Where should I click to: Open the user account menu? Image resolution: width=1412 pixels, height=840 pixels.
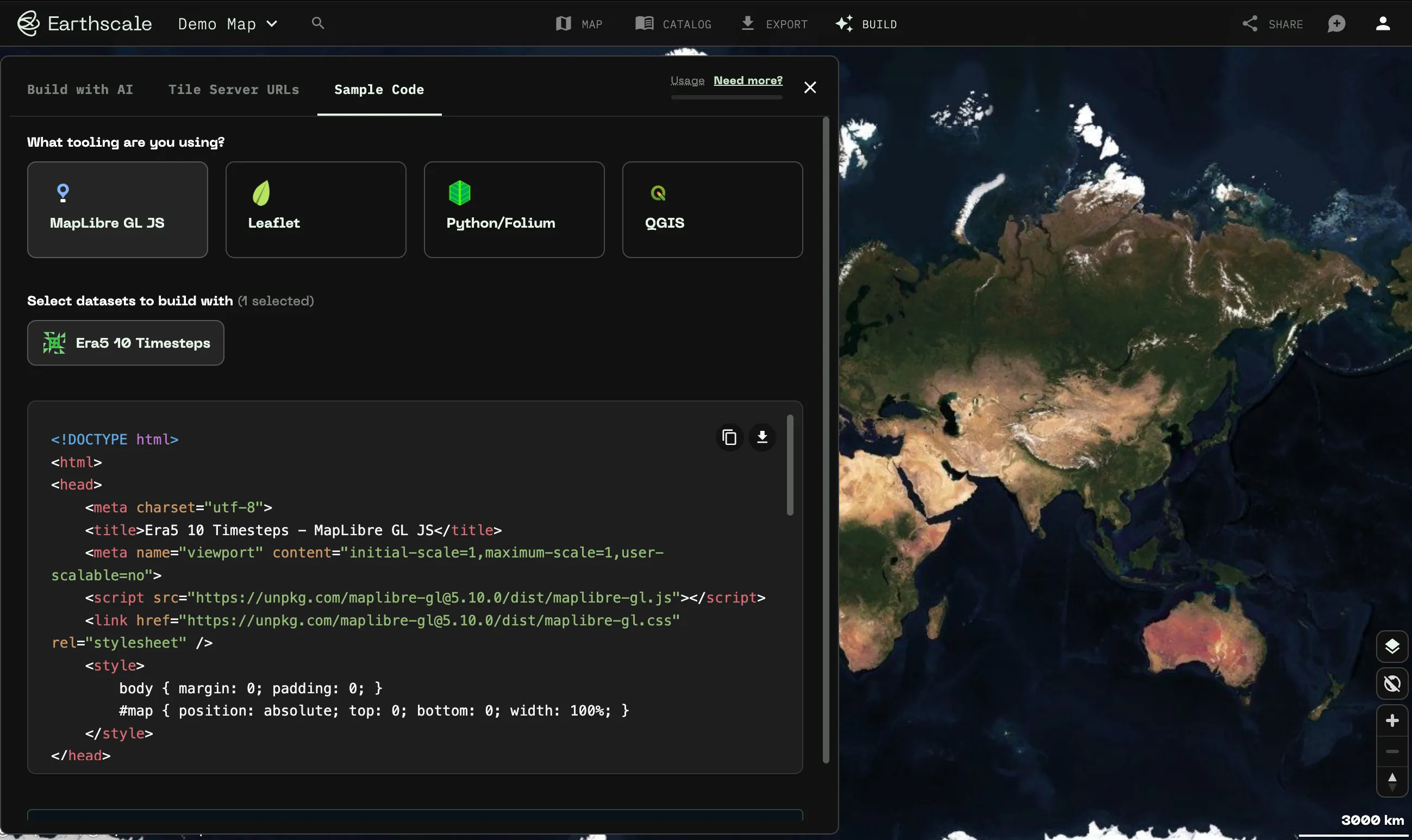[x=1383, y=24]
